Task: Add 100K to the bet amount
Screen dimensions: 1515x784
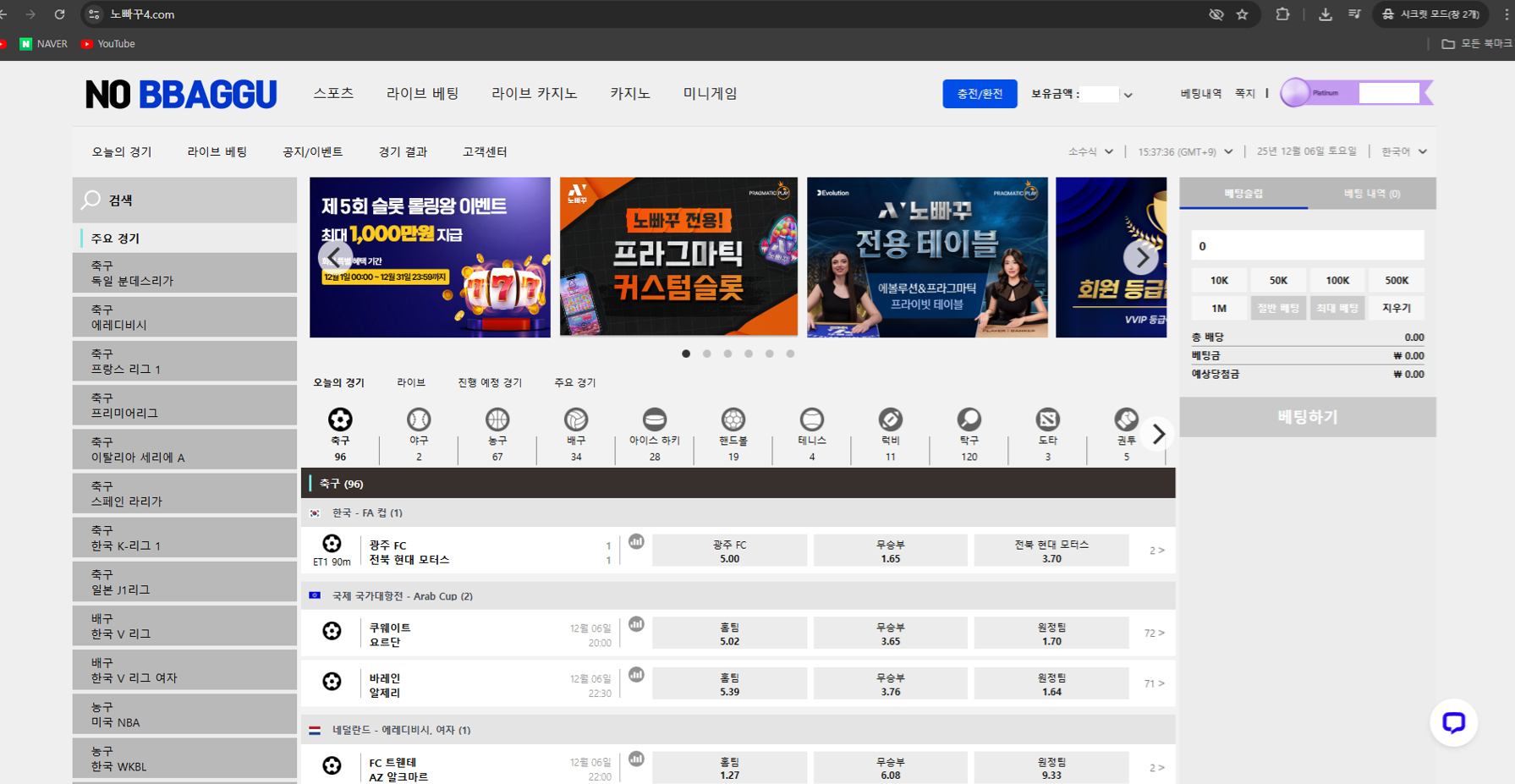Action: point(1337,280)
